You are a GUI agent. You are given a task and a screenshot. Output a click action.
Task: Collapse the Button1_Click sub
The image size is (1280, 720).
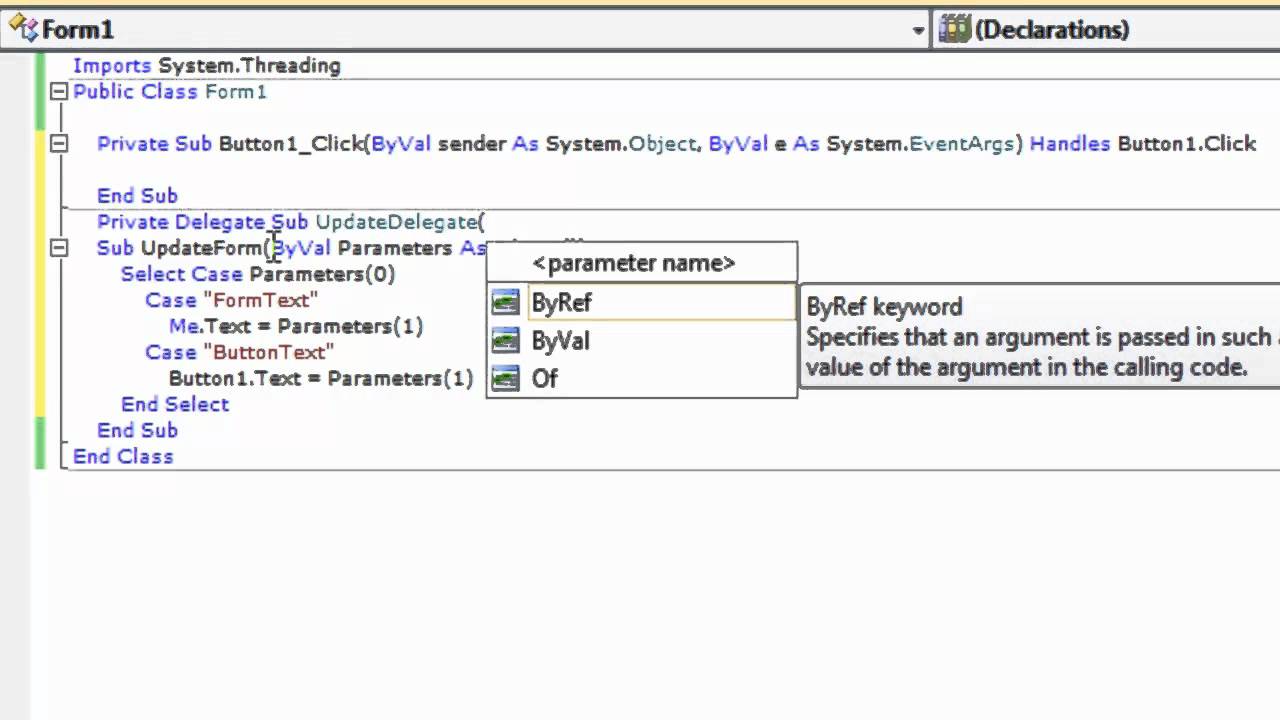coord(59,143)
